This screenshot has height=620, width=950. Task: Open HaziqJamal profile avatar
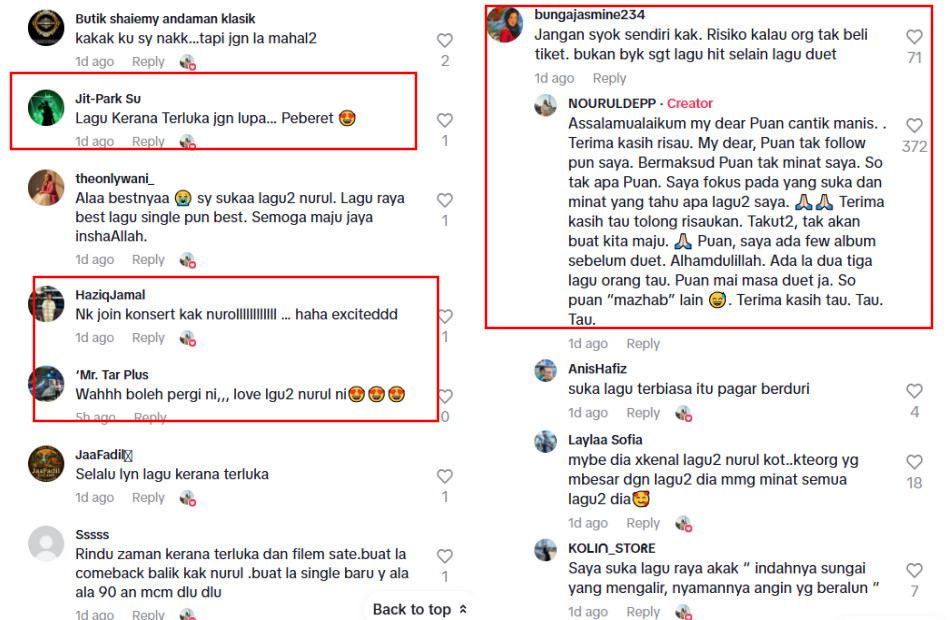click(x=47, y=304)
